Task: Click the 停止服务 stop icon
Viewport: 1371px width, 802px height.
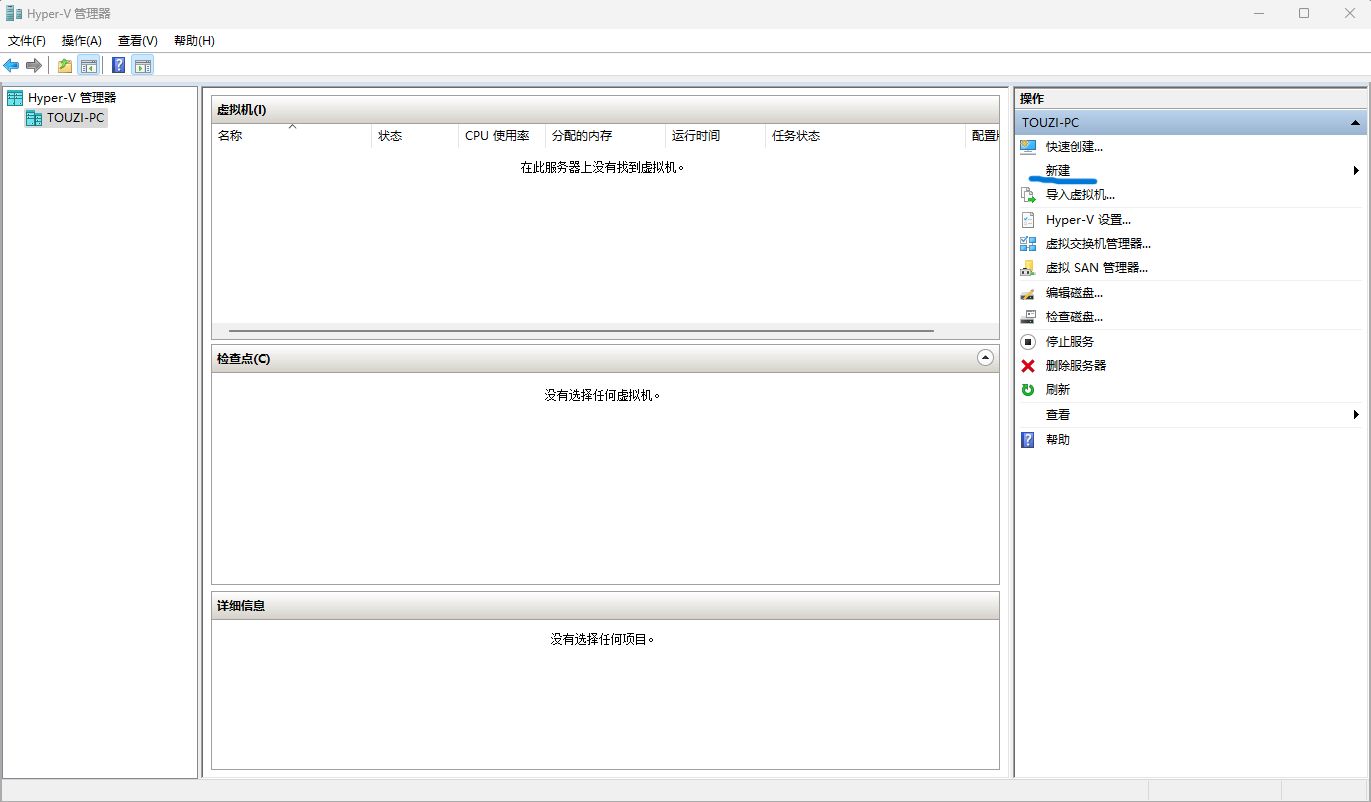Action: point(1027,342)
